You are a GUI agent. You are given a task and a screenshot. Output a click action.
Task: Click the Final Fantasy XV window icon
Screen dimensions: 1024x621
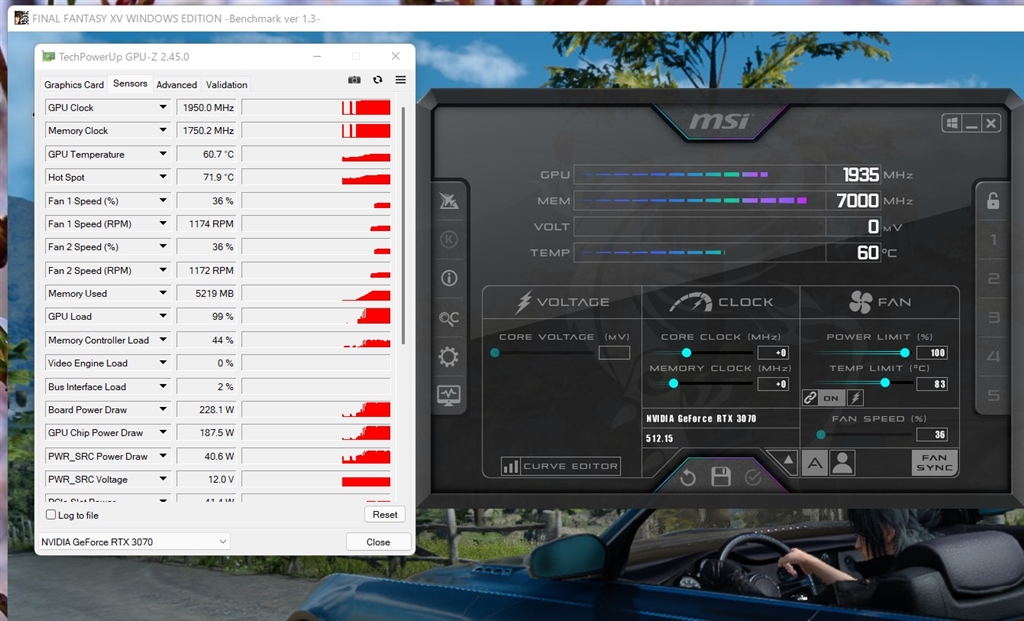[x=21, y=18]
